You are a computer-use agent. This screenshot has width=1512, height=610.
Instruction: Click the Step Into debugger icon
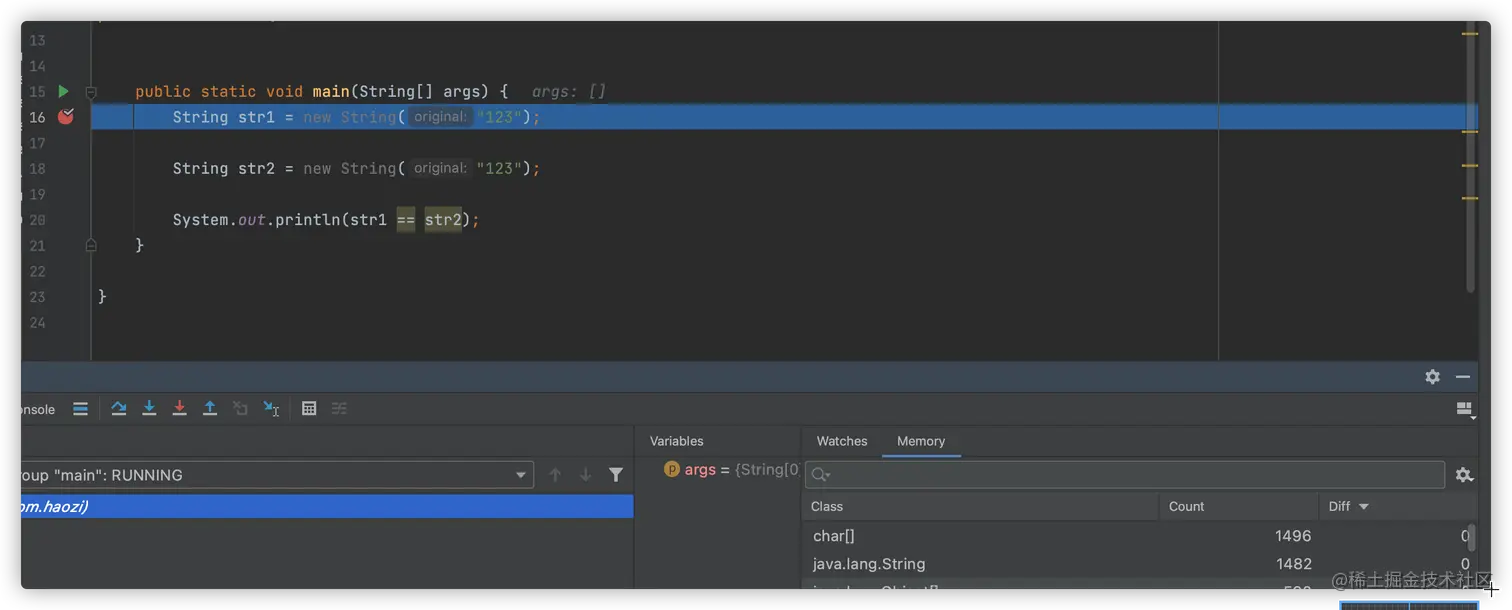(149, 408)
